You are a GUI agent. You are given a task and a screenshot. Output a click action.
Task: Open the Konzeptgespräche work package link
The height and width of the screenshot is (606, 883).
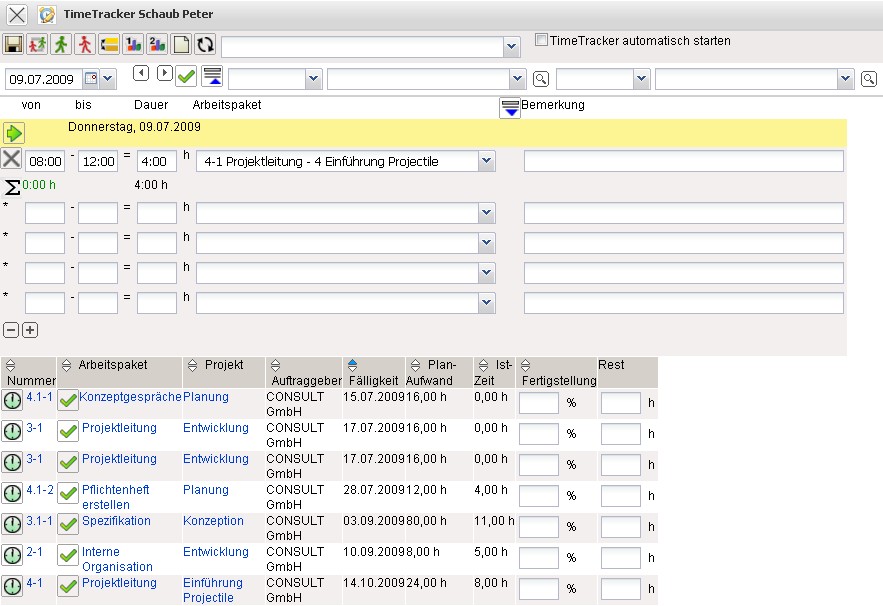point(130,397)
